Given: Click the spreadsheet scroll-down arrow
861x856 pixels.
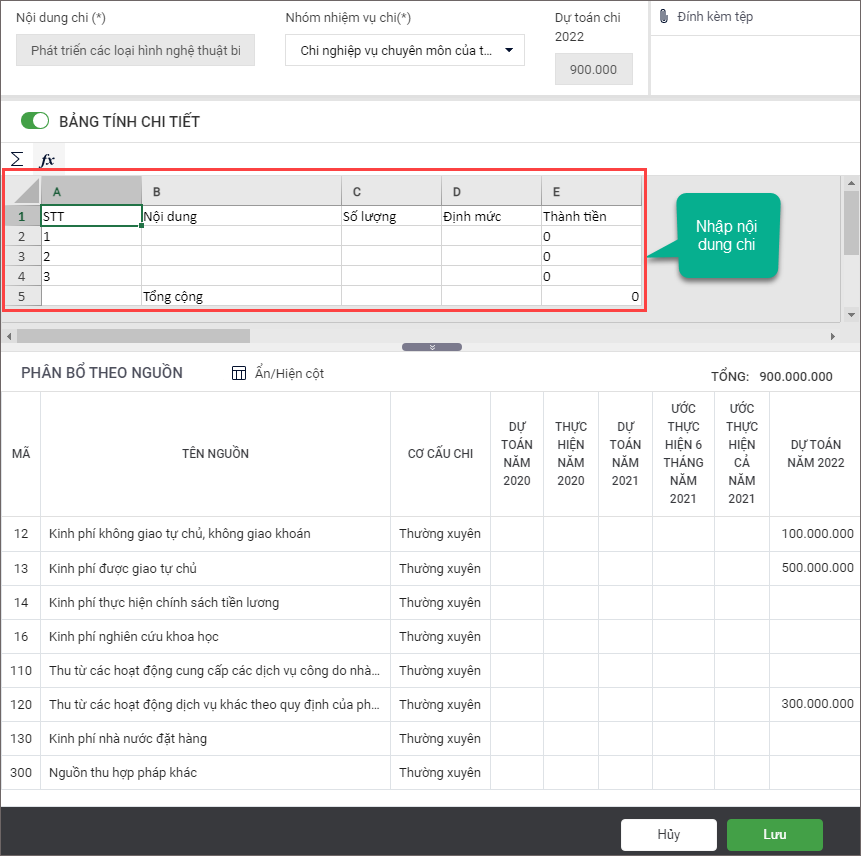Looking at the screenshot, I should (851, 314).
